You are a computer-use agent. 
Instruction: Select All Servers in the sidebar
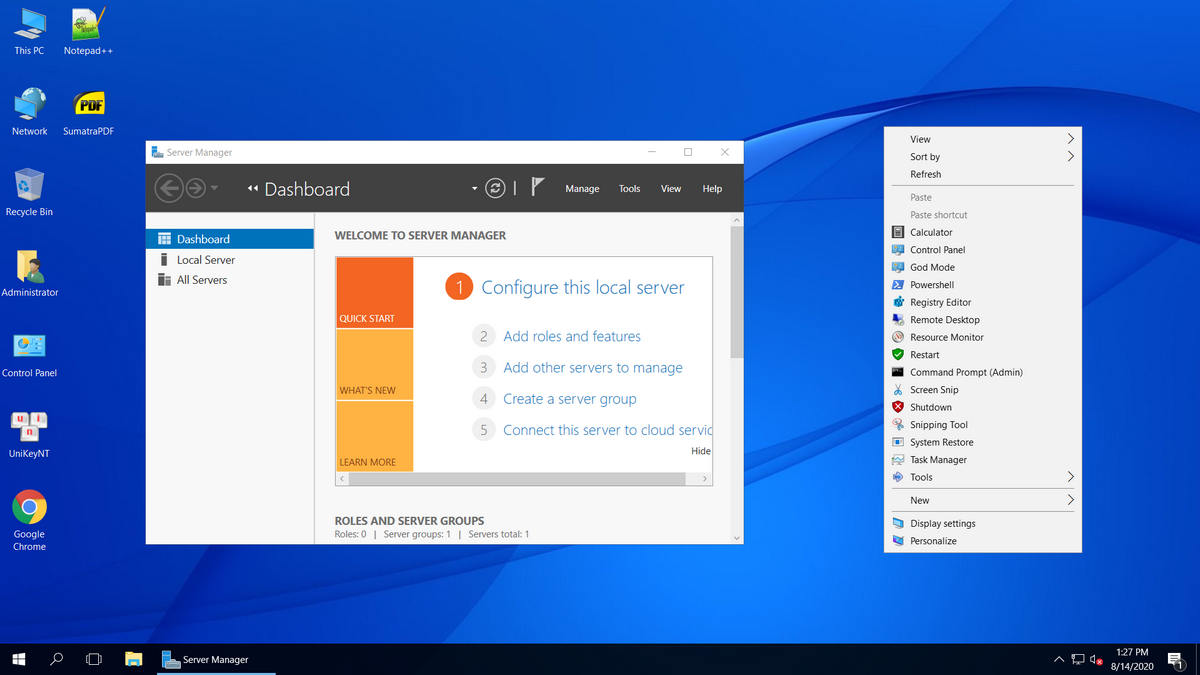pos(230,280)
